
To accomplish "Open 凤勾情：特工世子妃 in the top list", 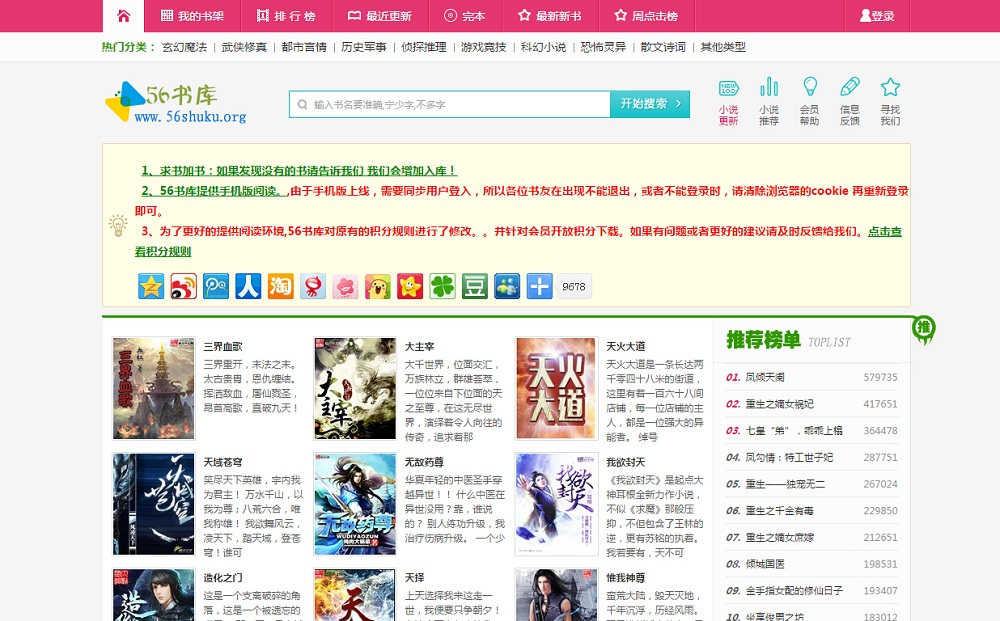I will [790, 458].
